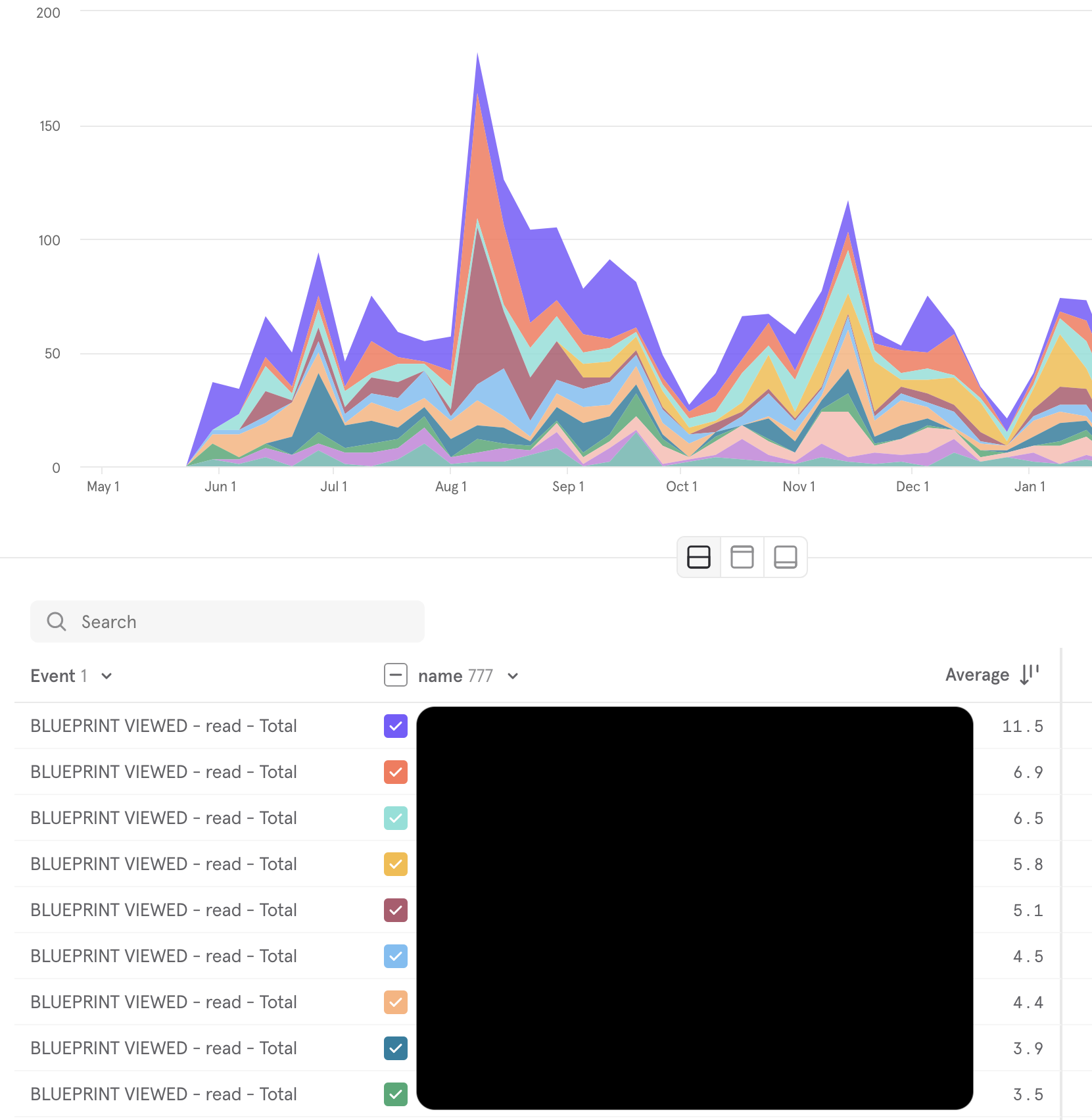
Task: Switch to the chart-only layout icon
Action: pos(742,556)
